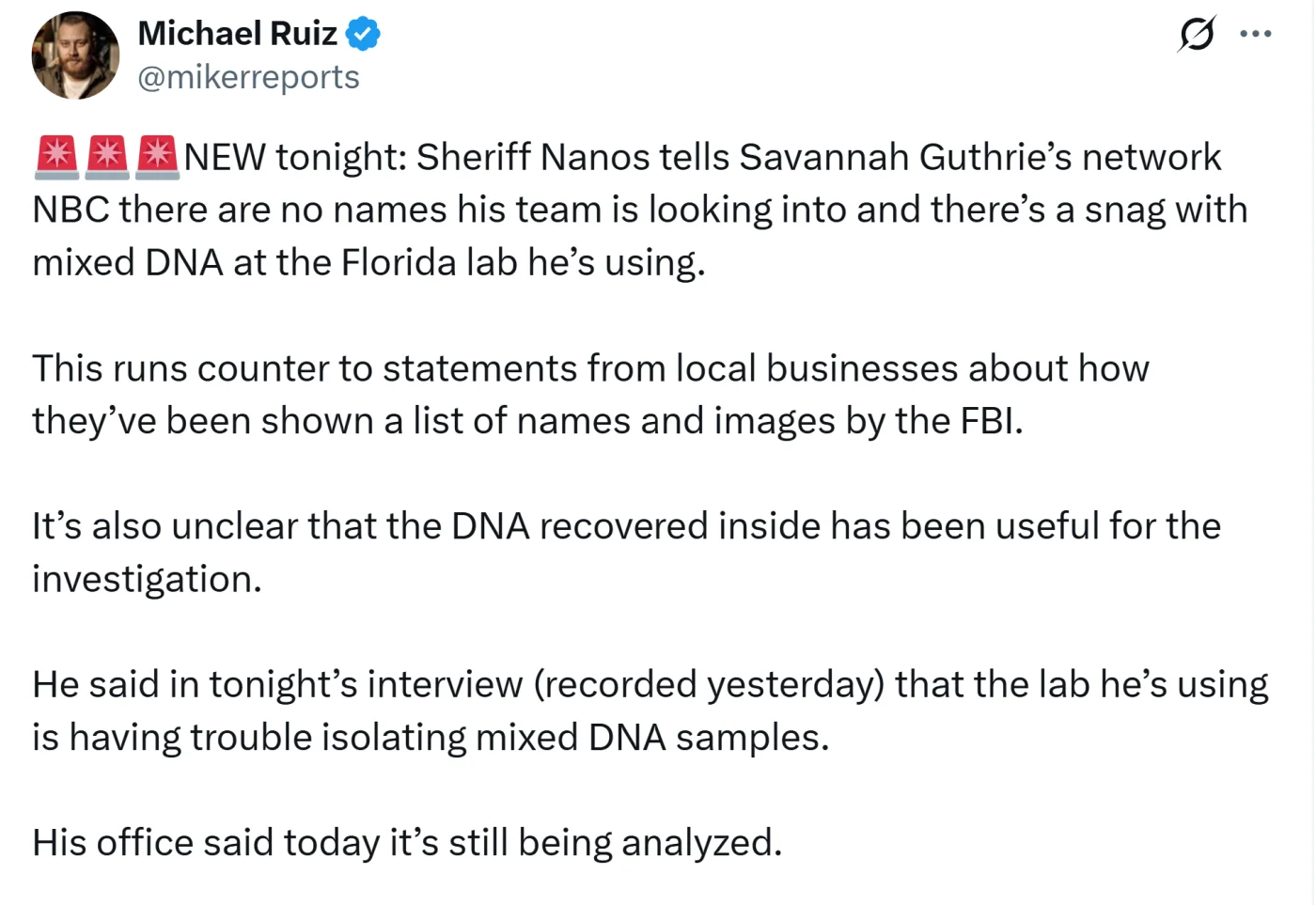Click the Grok slashed-circle icon

pos(1197,35)
